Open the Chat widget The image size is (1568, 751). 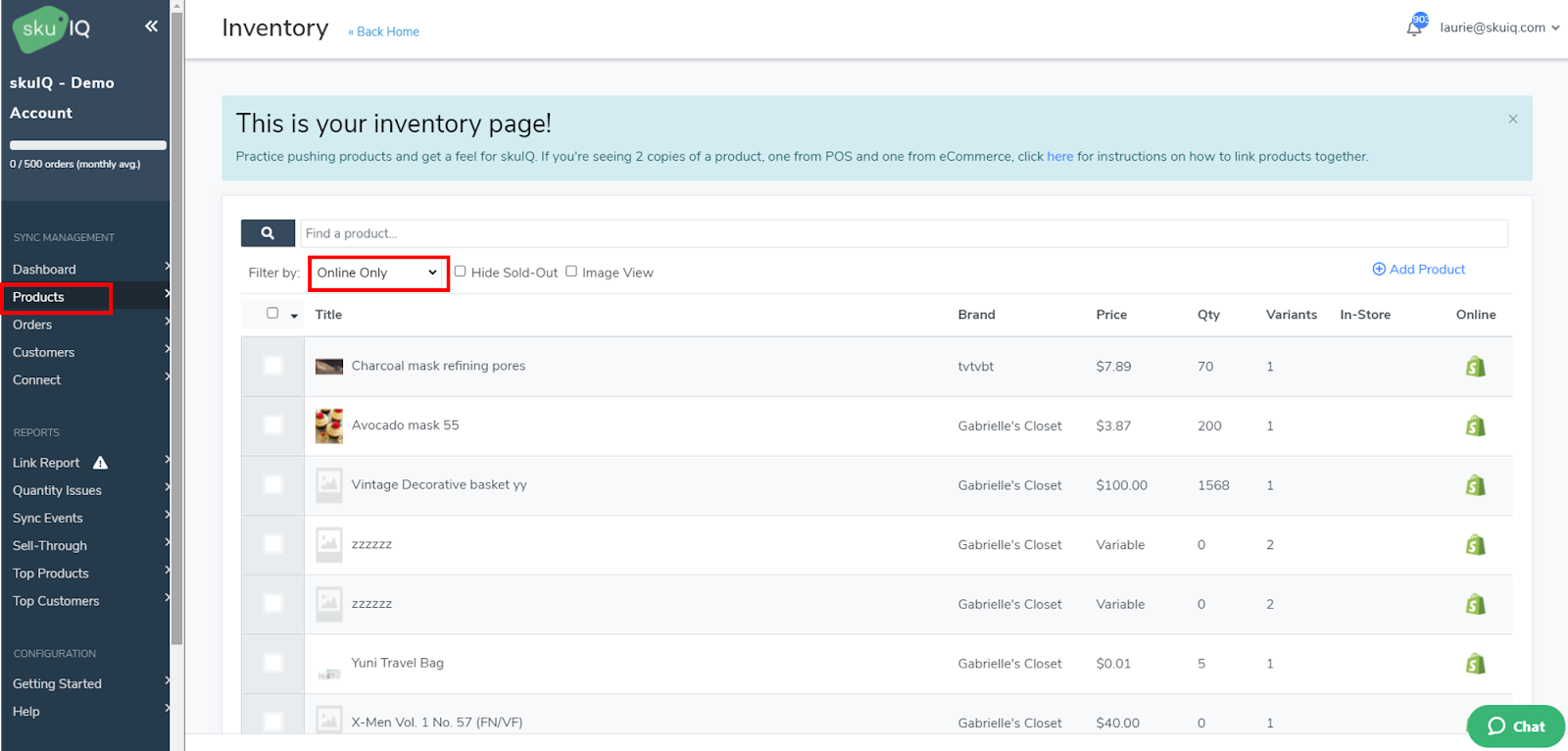(x=1515, y=726)
